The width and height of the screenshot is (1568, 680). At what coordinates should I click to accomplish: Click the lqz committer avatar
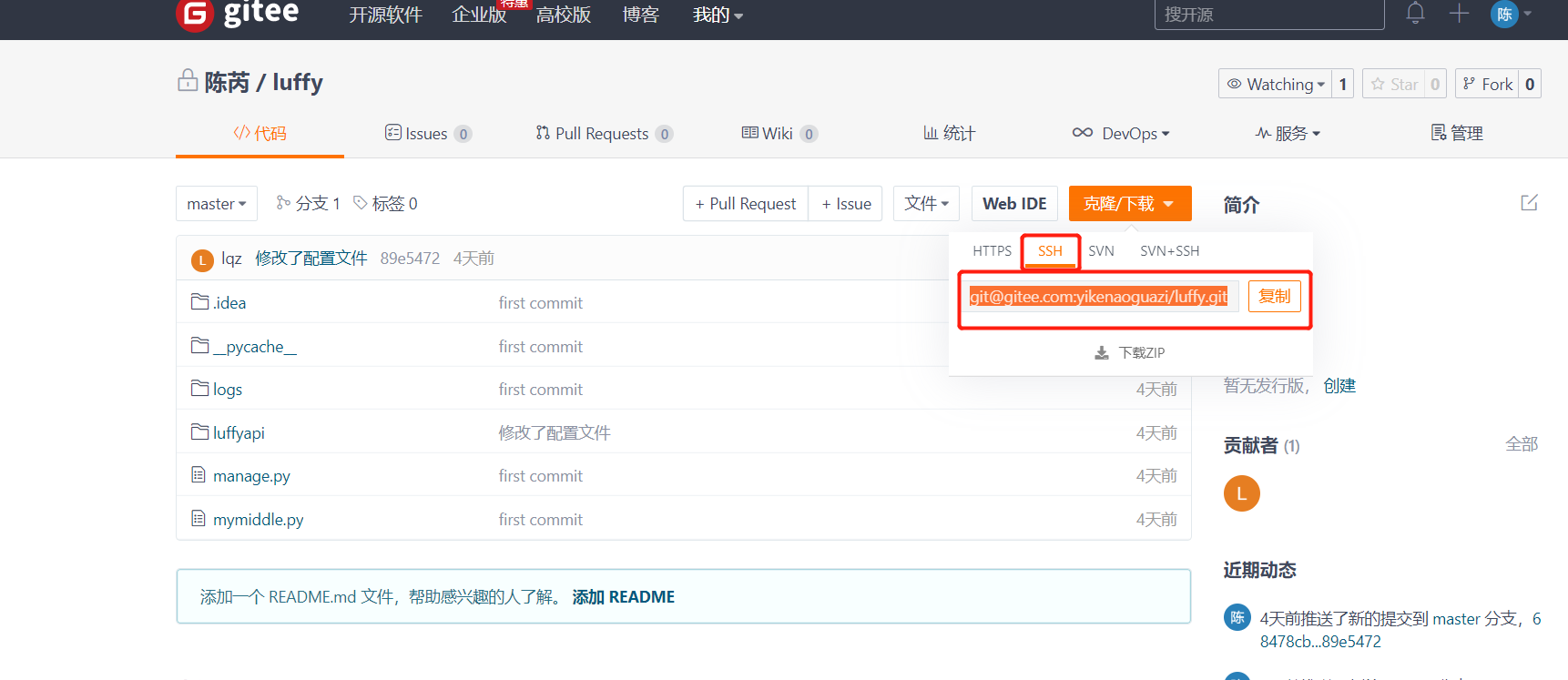[202, 260]
